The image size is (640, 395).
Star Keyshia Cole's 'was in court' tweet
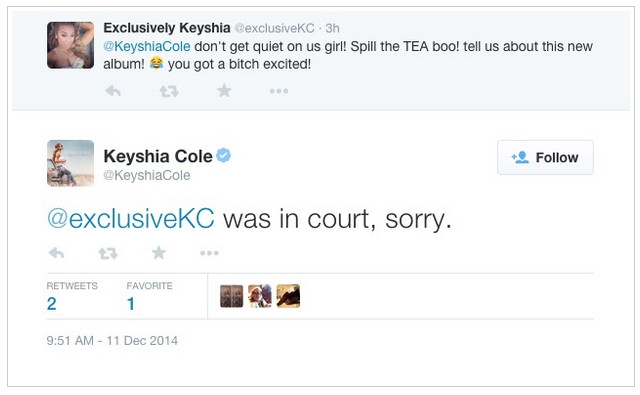[x=159, y=253]
